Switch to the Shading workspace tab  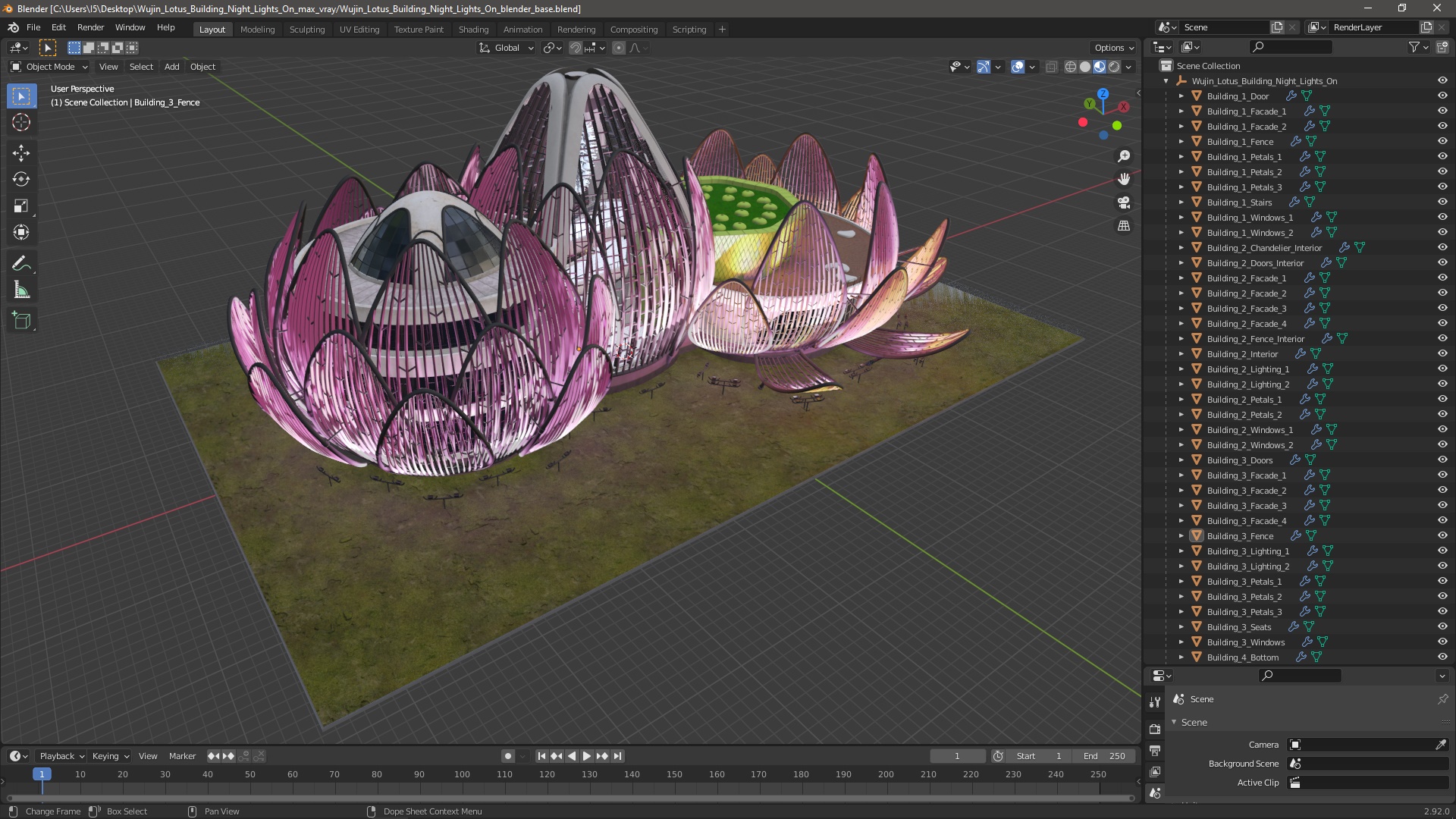click(473, 30)
